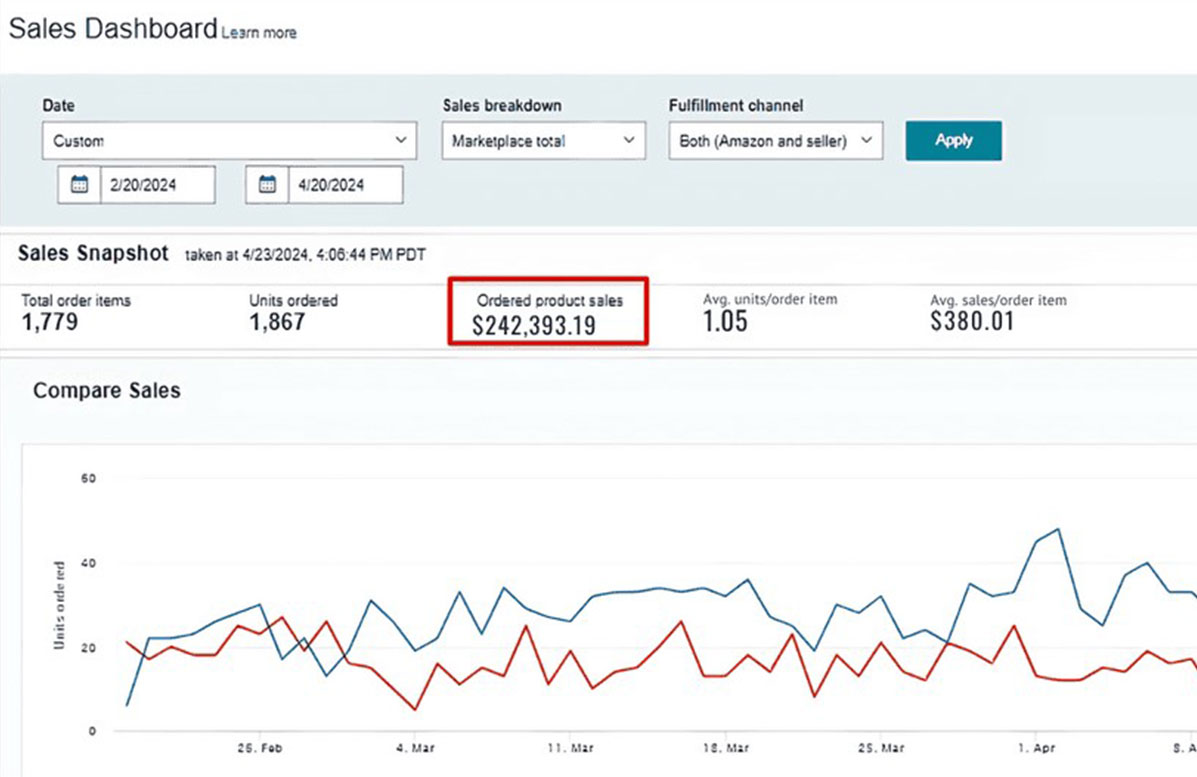Click the Compare Sales heading
Image resolution: width=1197 pixels, height=777 pixels.
click(107, 391)
